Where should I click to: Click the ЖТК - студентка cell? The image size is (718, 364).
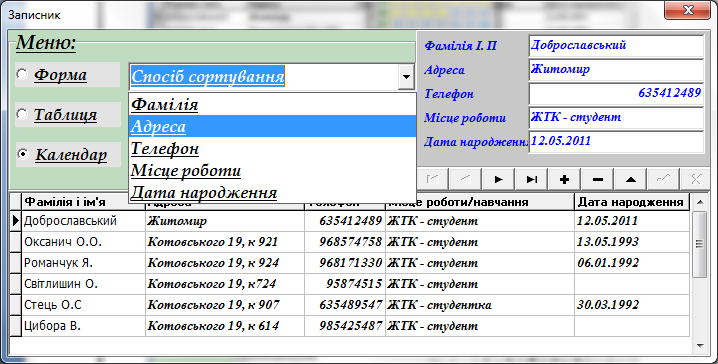click(x=480, y=305)
